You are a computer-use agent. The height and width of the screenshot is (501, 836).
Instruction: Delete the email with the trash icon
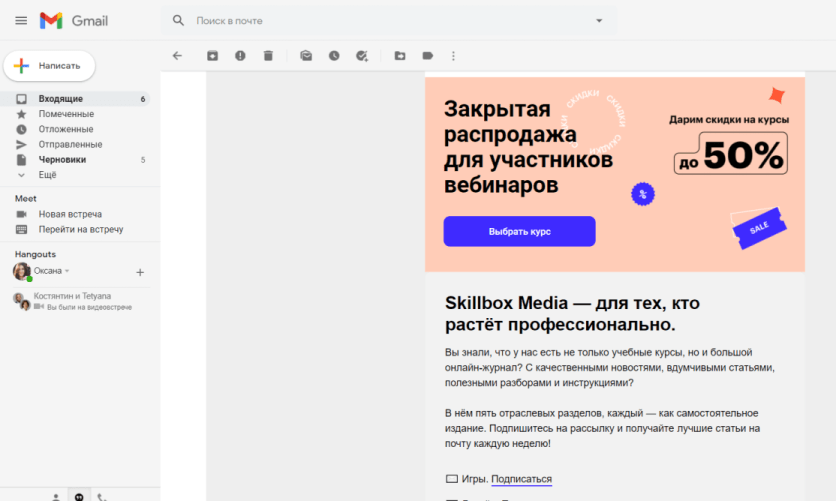pos(268,56)
